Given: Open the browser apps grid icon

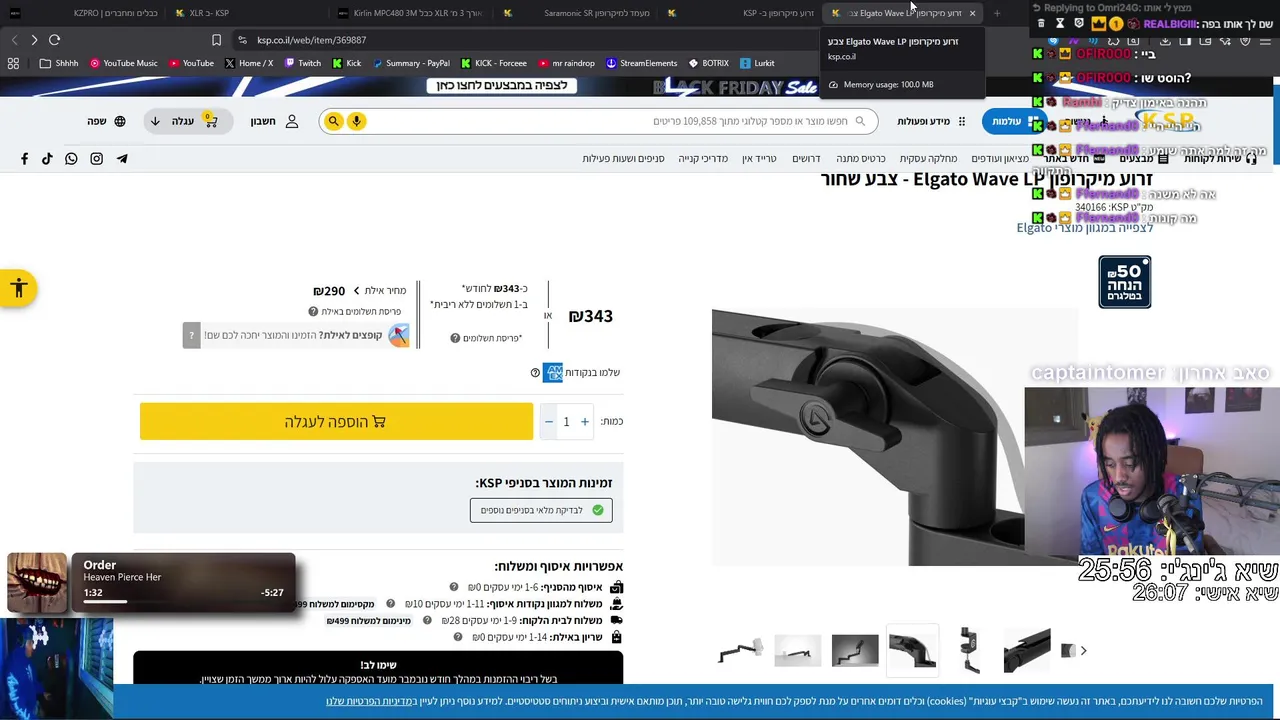Looking at the screenshot, I should (13, 63).
